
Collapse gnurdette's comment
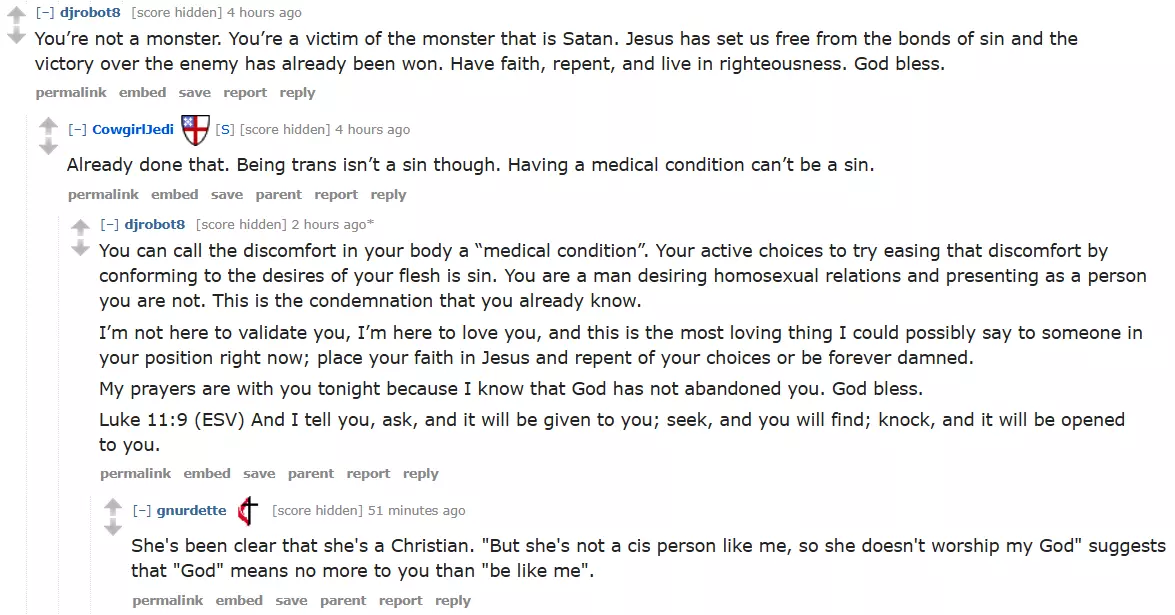click(142, 511)
